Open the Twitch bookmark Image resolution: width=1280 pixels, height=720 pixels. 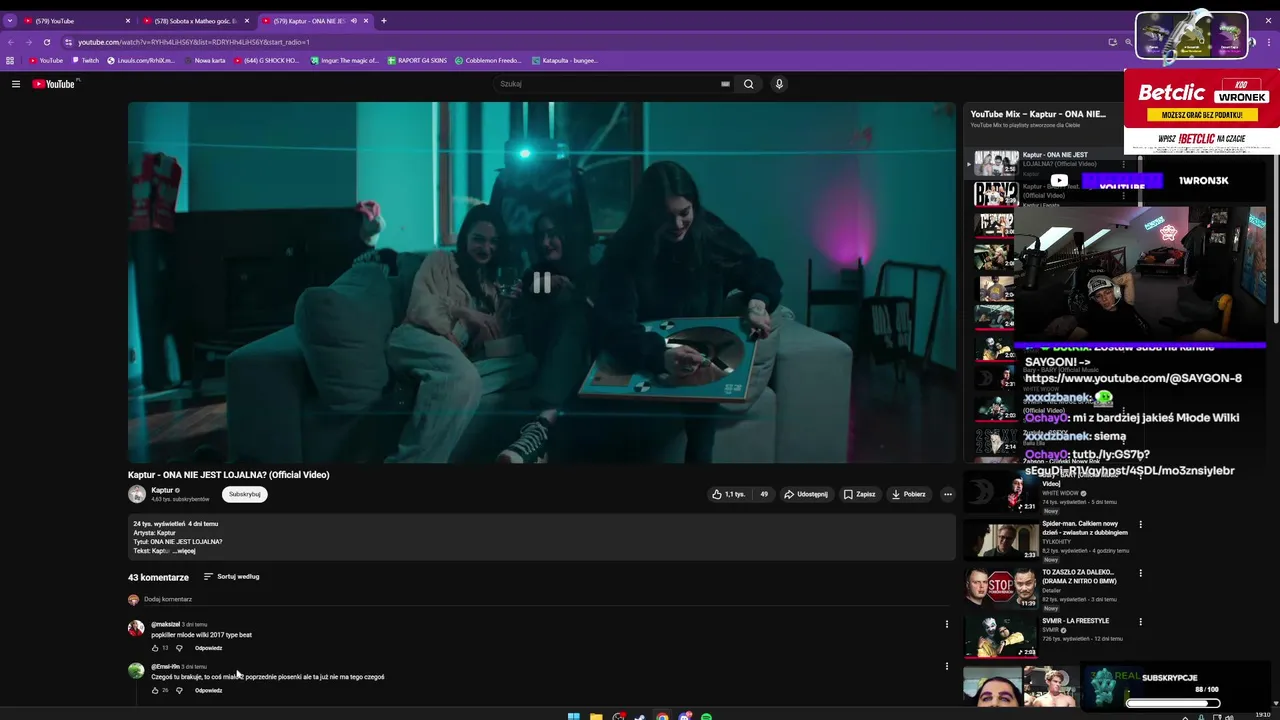pos(86,60)
